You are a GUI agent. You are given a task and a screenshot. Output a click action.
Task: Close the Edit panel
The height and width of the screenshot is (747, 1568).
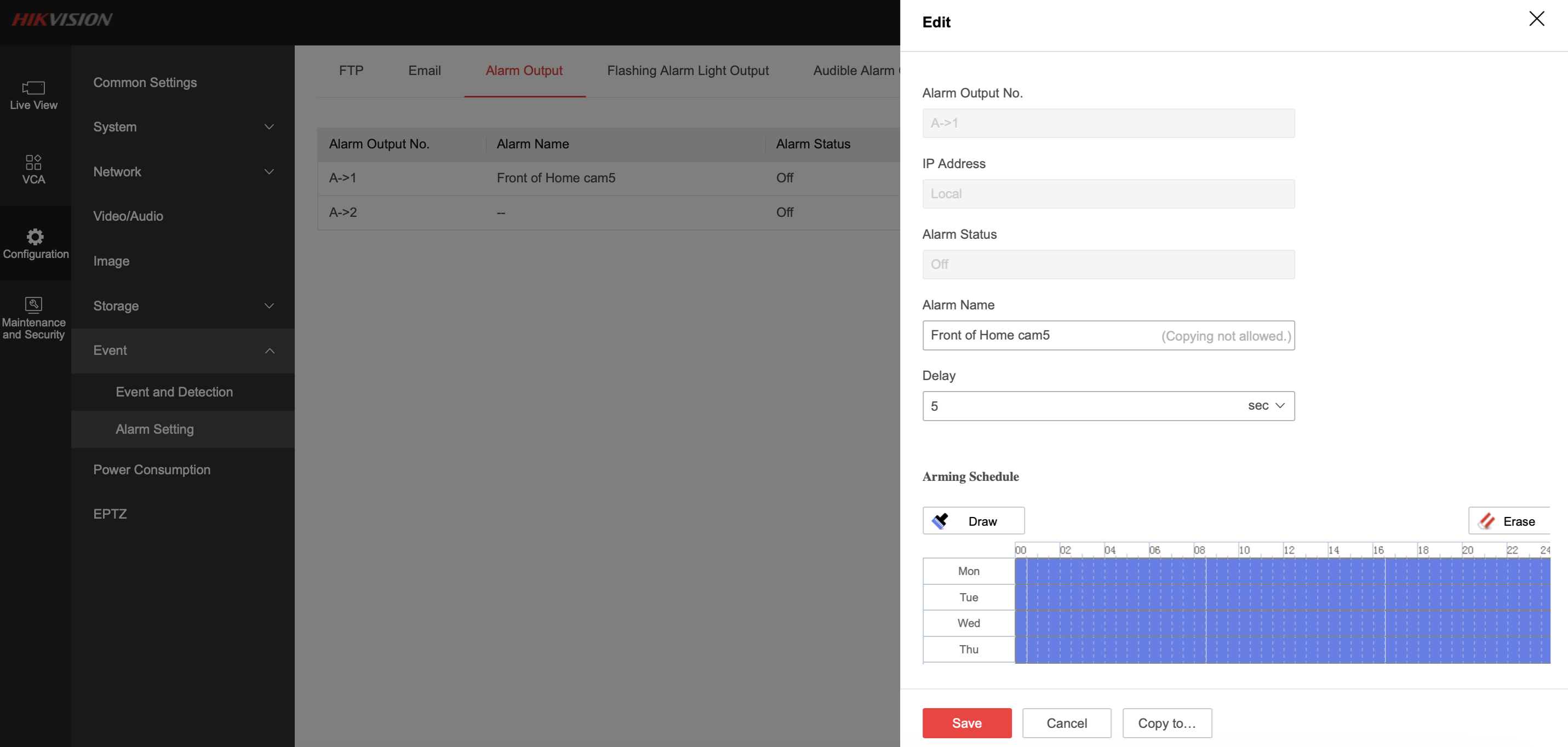click(1536, 19)
